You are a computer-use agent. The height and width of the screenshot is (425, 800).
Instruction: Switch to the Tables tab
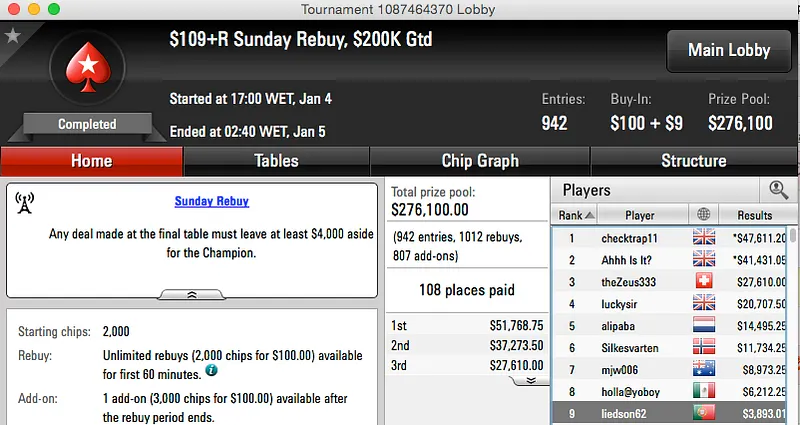276,161
